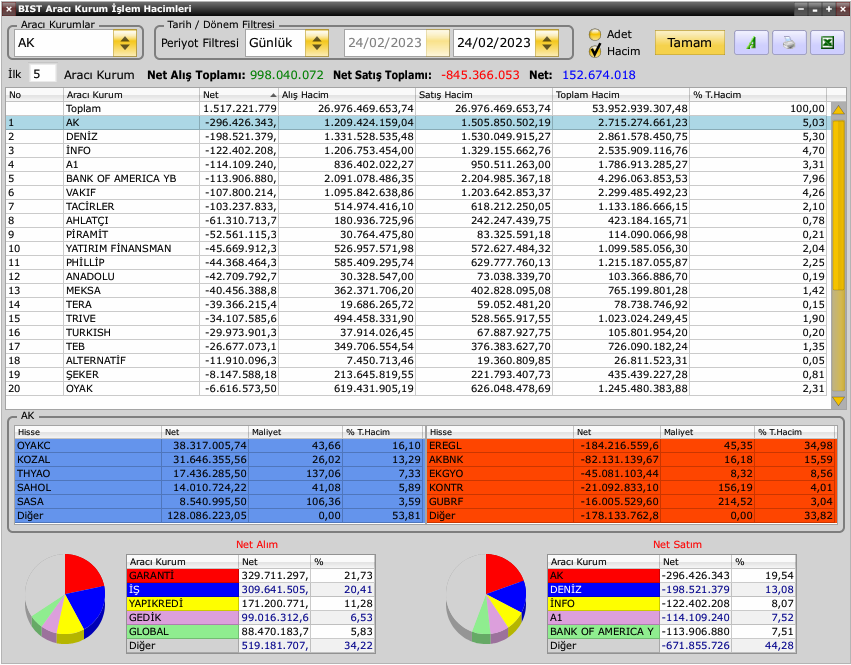Click the main table scrollbar up arrow
The width and height of the screenshot is (851, 665).
coord(839,110)
